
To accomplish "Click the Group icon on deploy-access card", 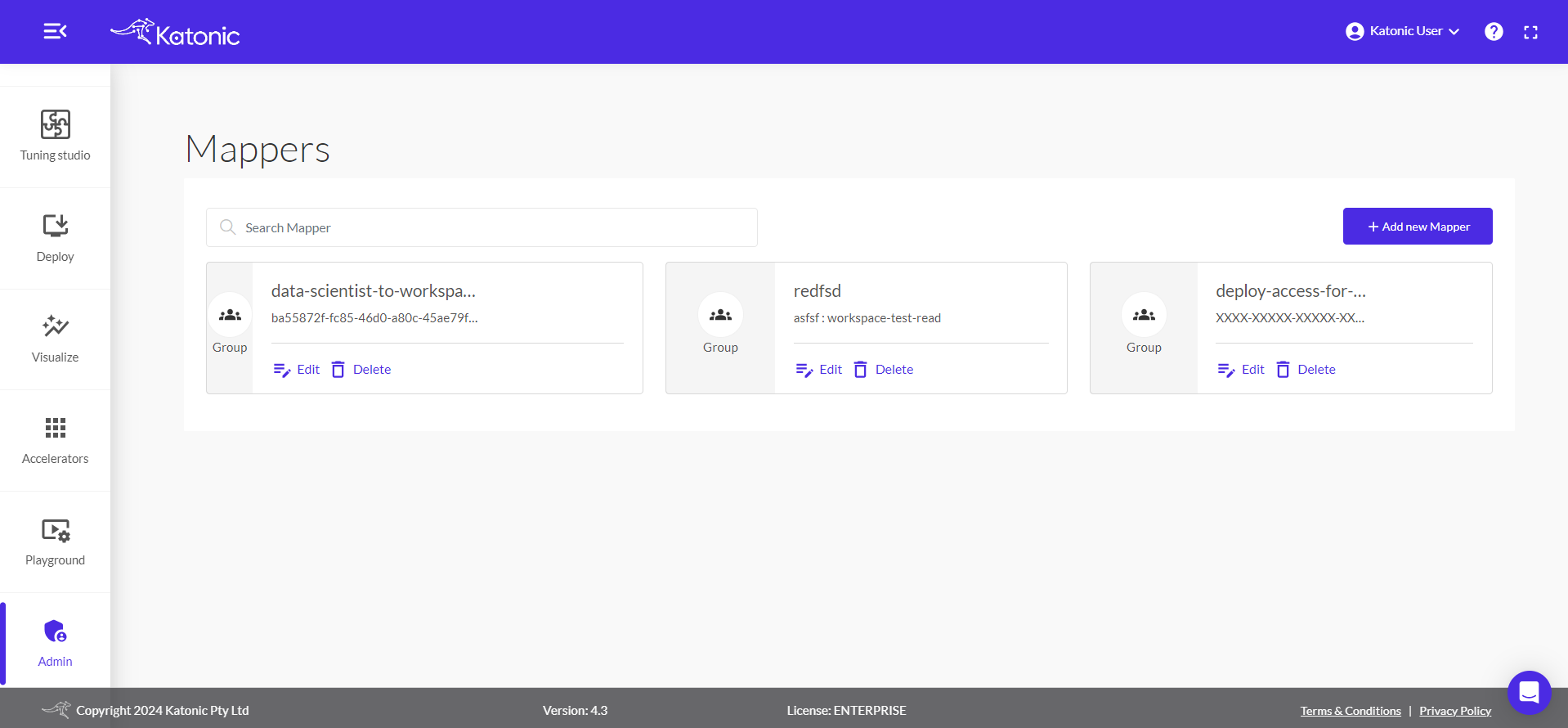I will click(1144, 315).
